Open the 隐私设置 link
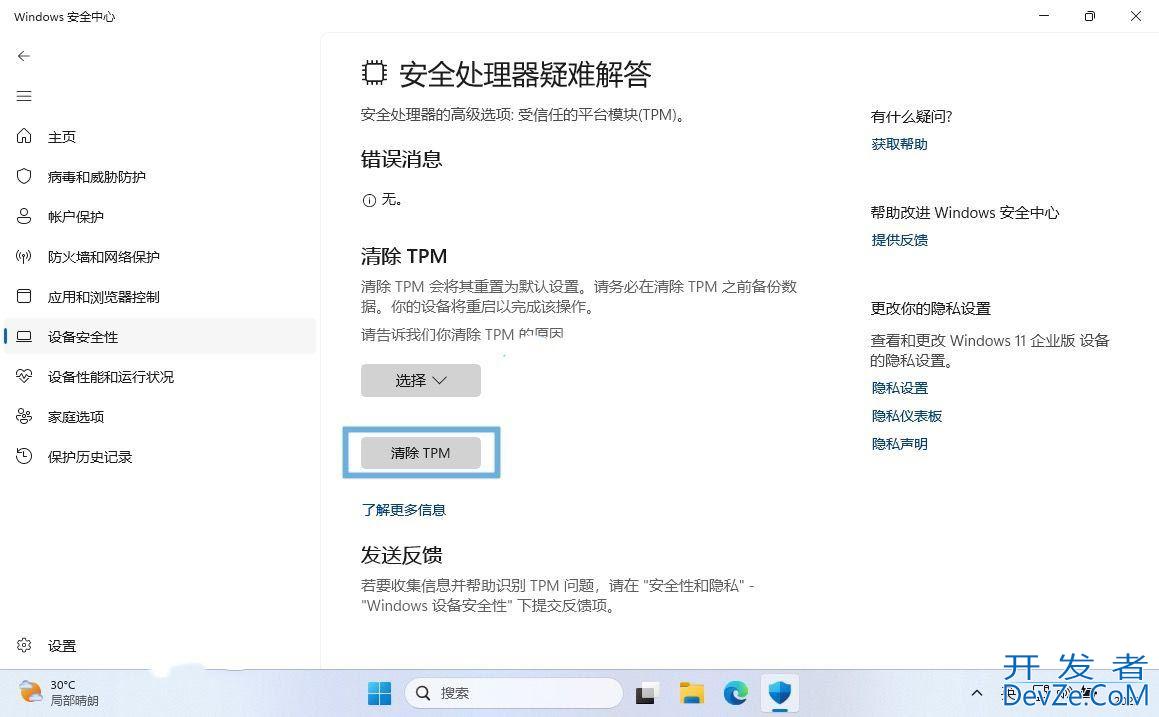 pos(899,387)
